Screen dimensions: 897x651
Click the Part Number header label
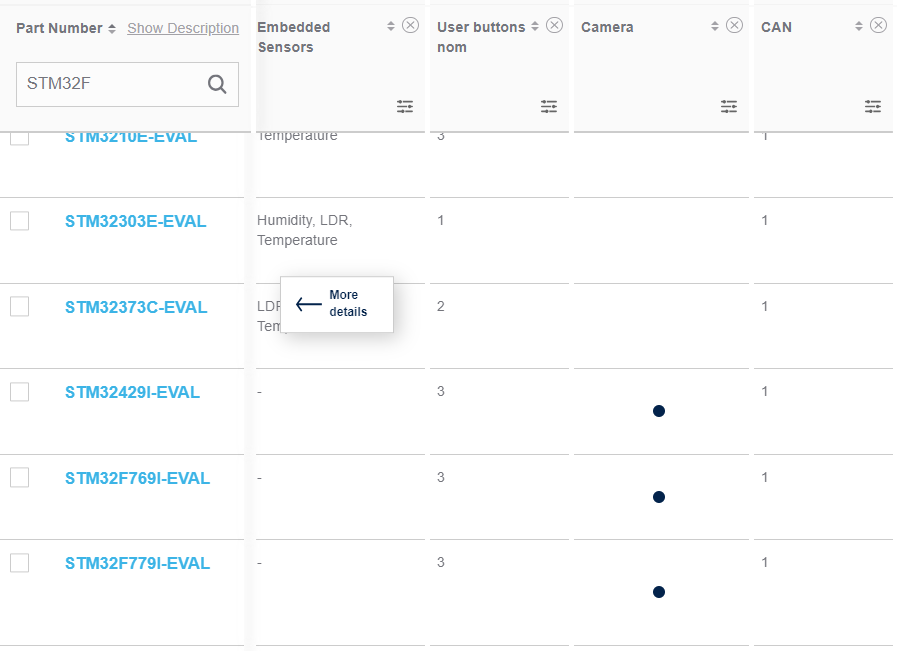click(x=59, y=28)
